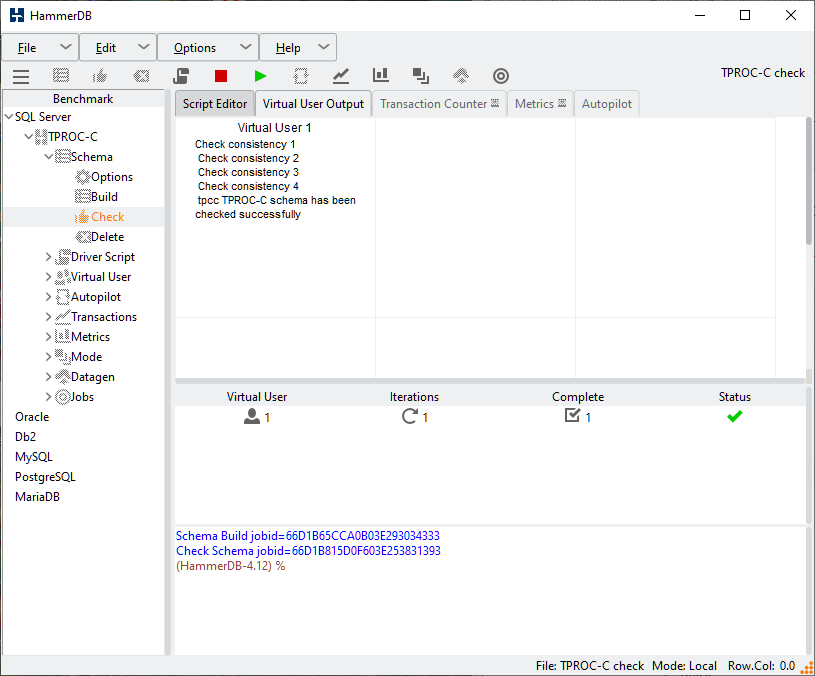
Task: Click the hamburger menu icon in the toolbar
Action: [20, 76]
